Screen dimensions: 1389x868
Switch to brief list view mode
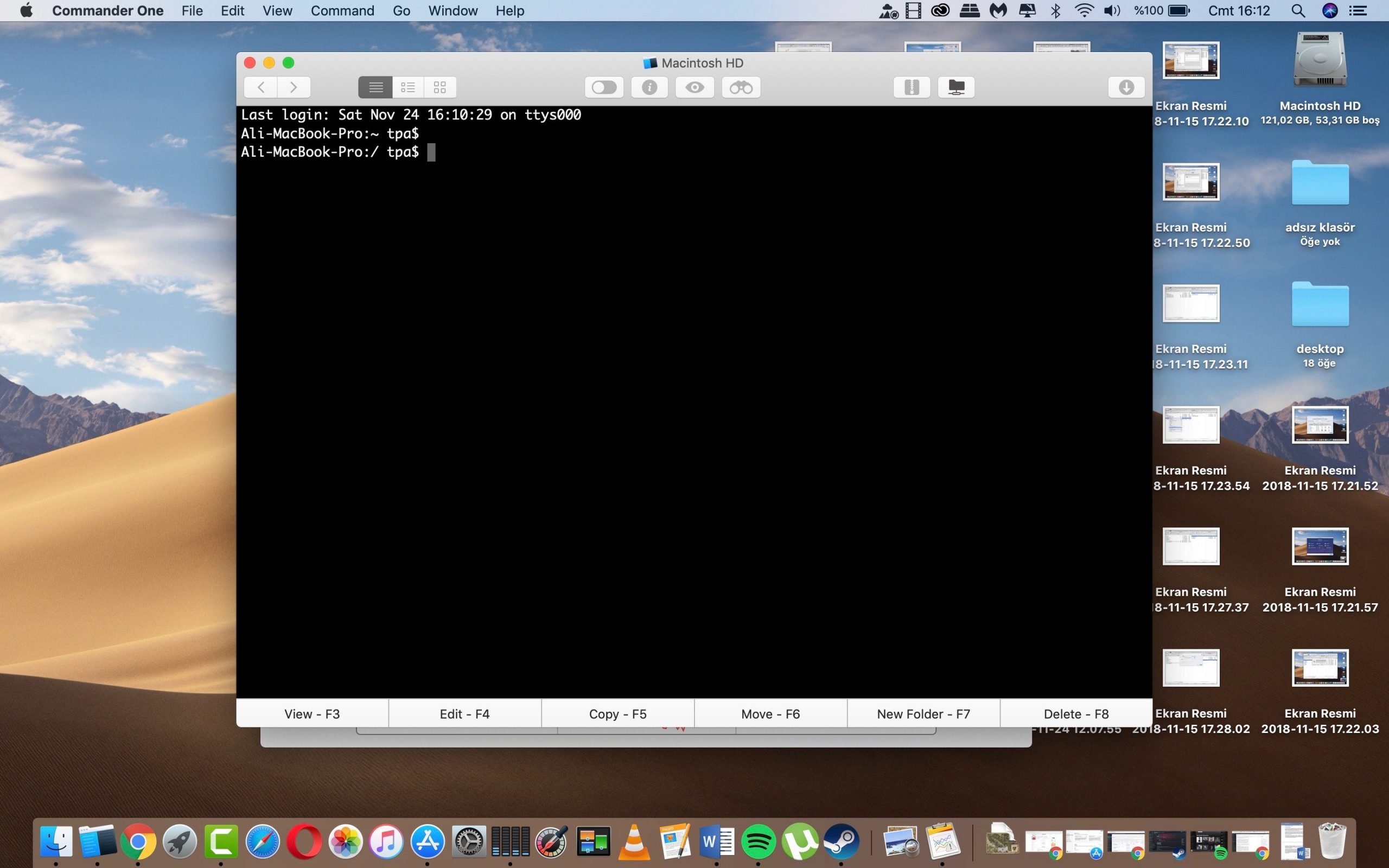point(407,87)
